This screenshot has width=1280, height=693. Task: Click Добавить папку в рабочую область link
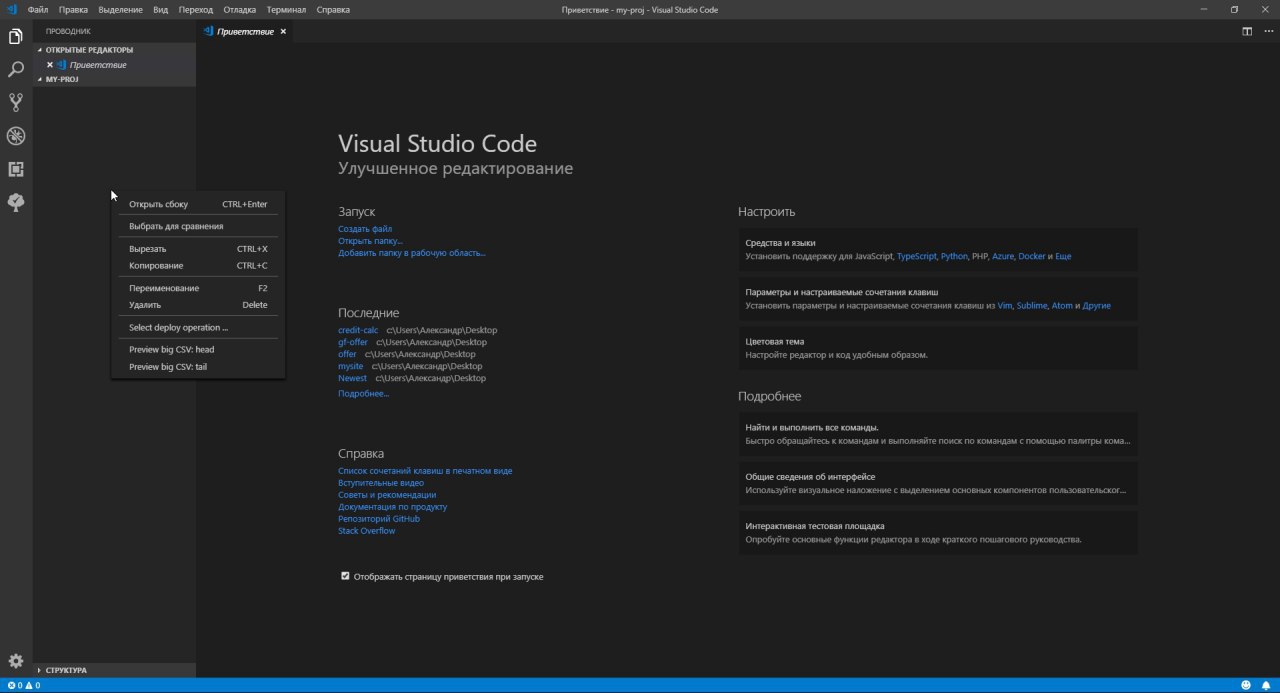412,253
